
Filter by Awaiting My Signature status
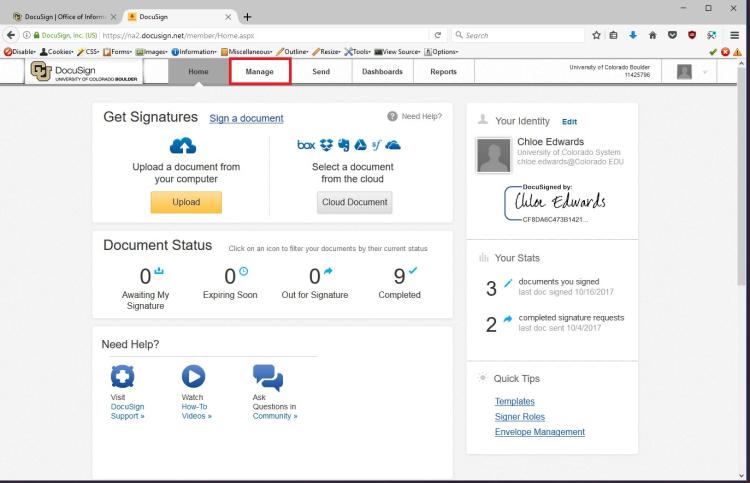145,288
